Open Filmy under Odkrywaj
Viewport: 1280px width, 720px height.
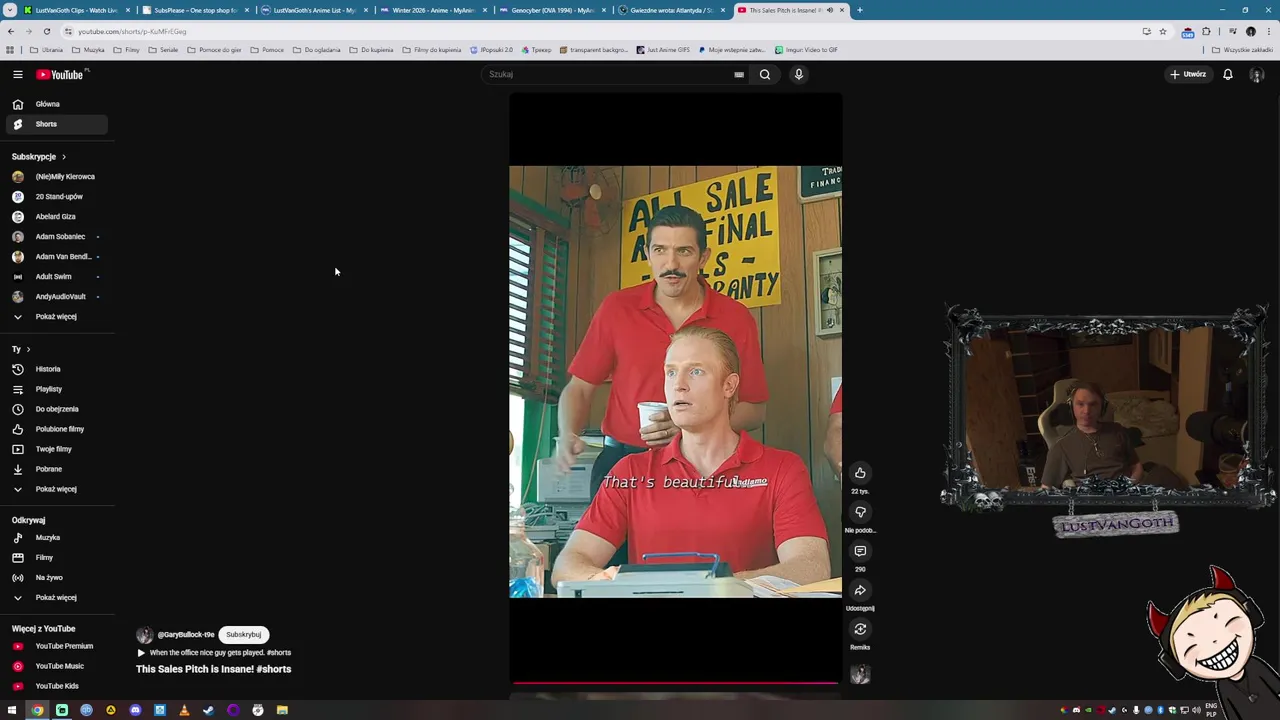(x=55, y=558)
